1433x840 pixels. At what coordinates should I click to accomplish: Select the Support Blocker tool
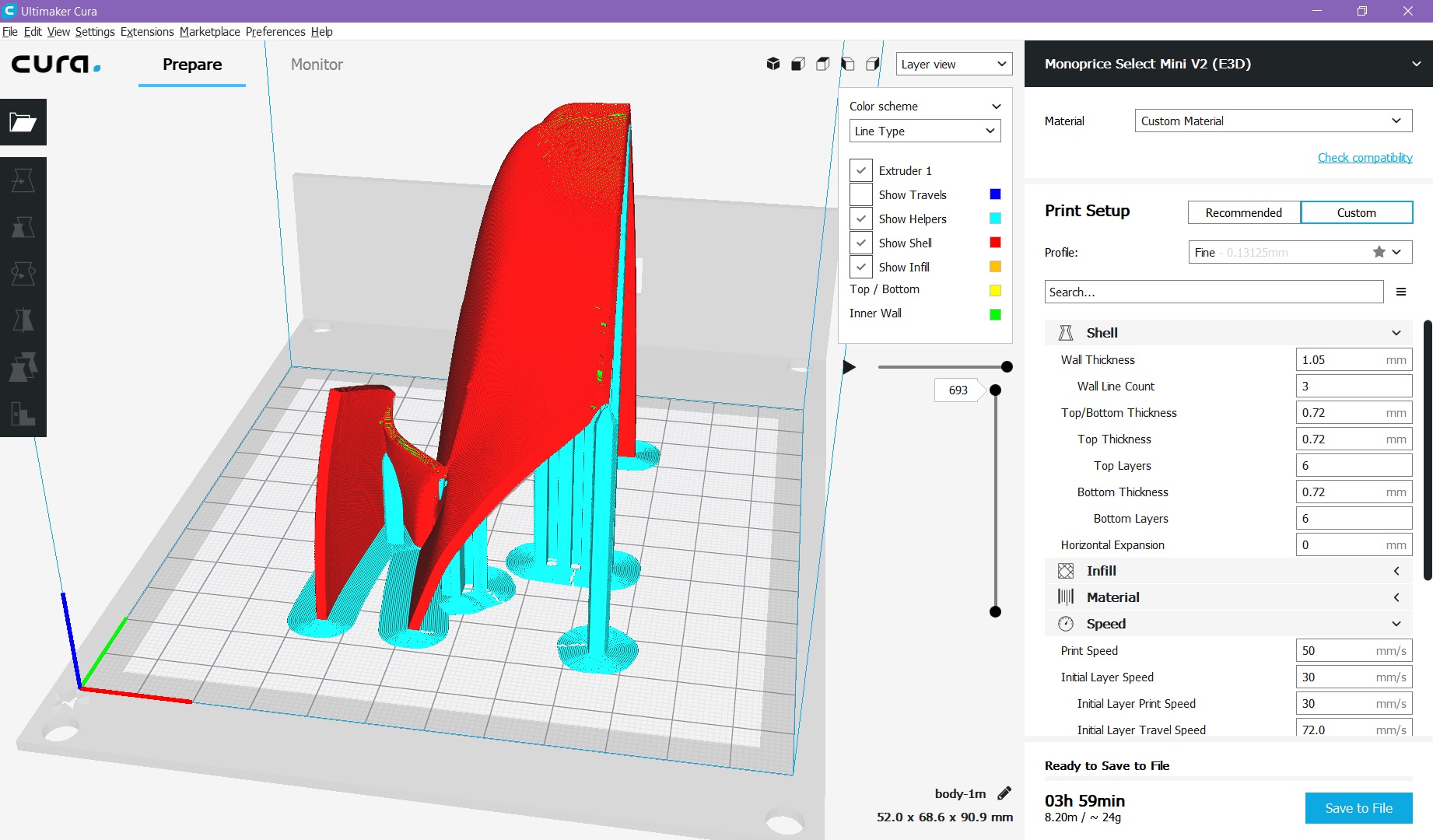(x=23, y=414)
